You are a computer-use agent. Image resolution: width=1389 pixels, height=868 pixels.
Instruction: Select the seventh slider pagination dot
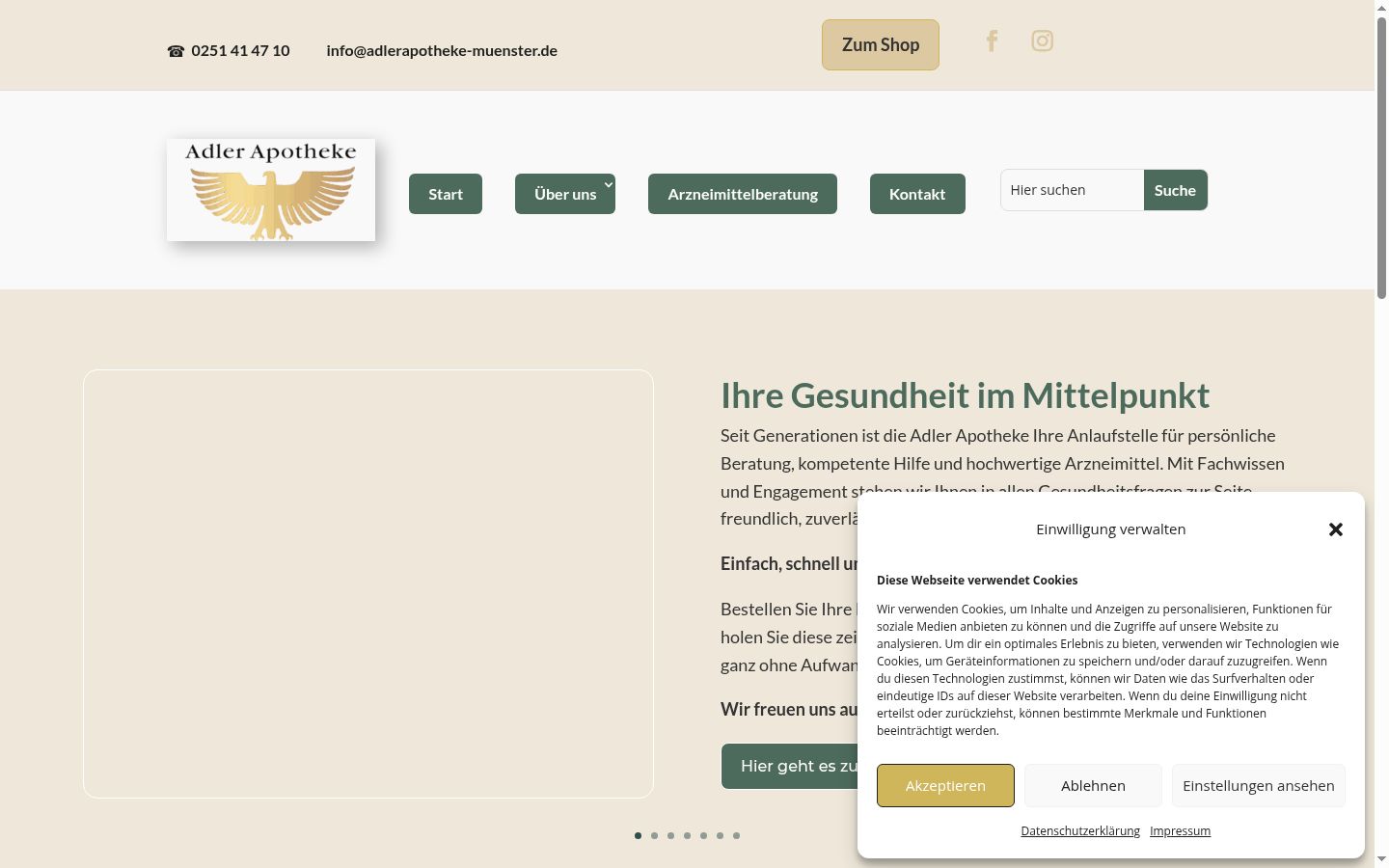736,835
